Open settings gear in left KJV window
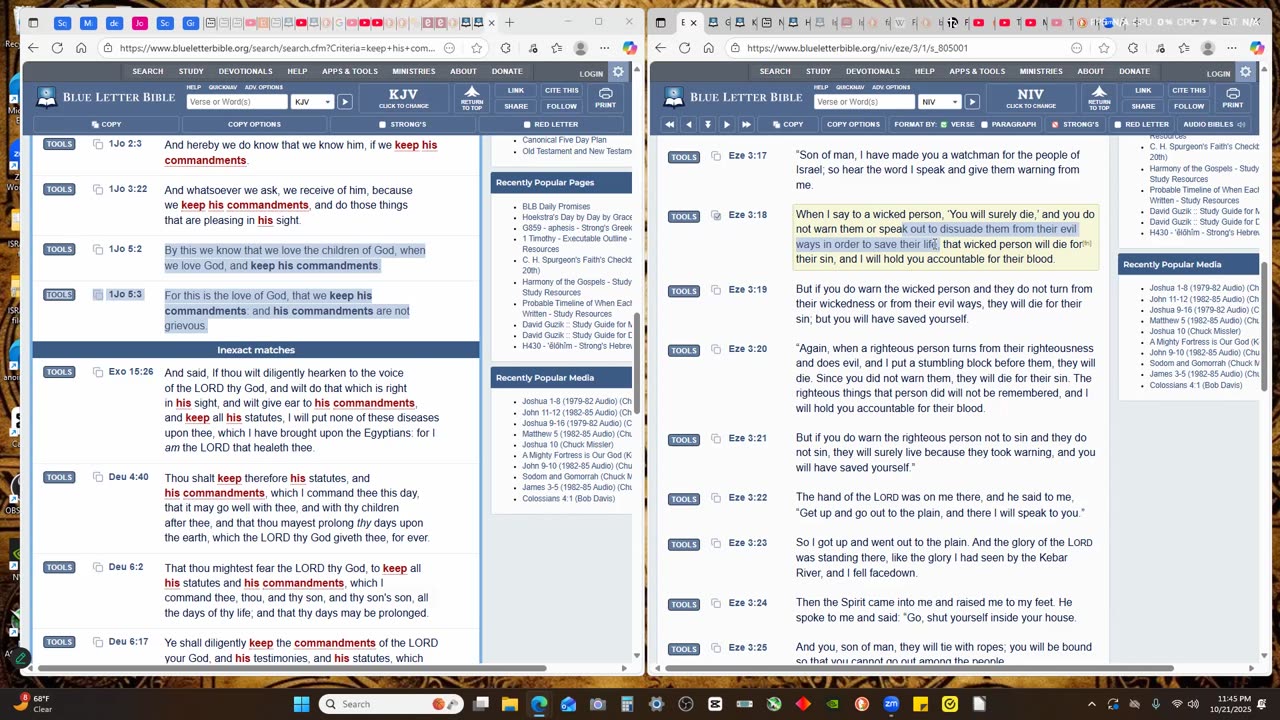This screenshot has width=1280, height=720. [618, 72]
